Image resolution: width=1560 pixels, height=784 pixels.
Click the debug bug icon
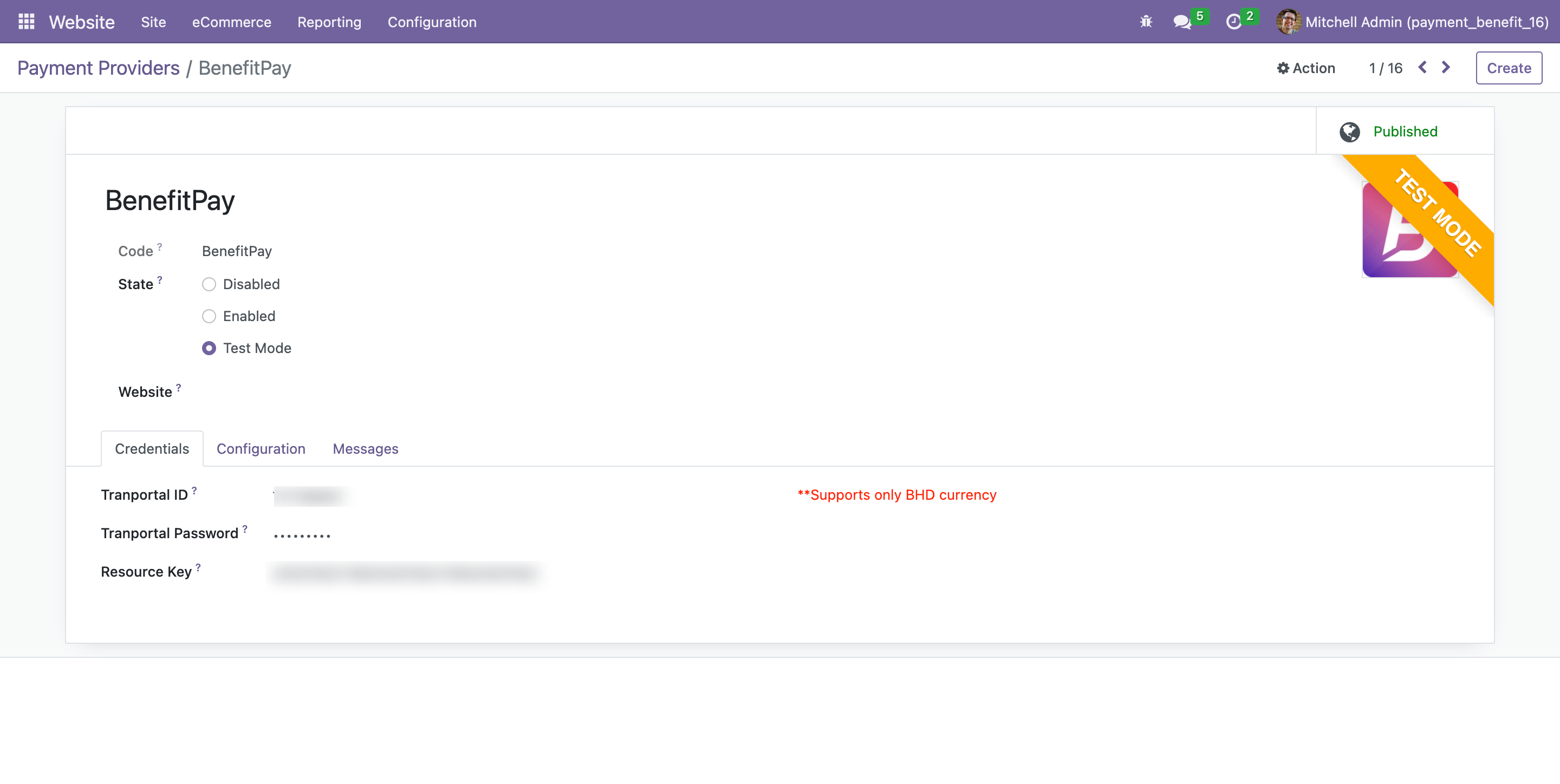point(1146,22)
